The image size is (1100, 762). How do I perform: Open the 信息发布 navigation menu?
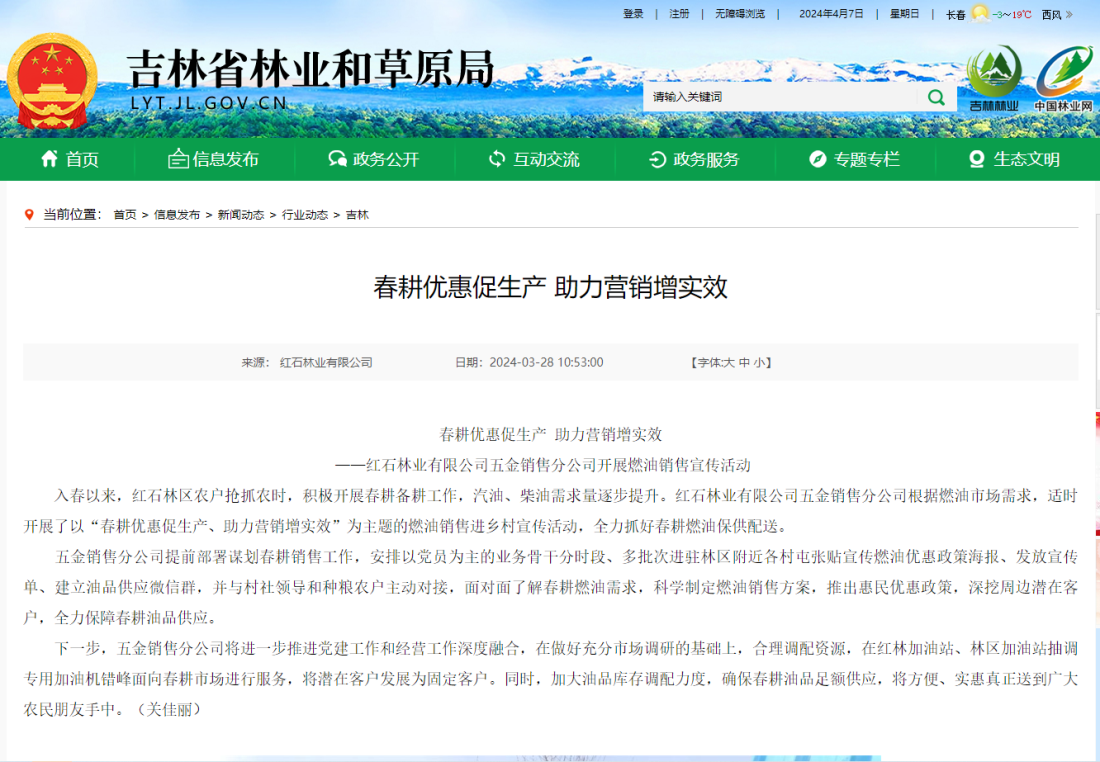click(x=213, y=159)
